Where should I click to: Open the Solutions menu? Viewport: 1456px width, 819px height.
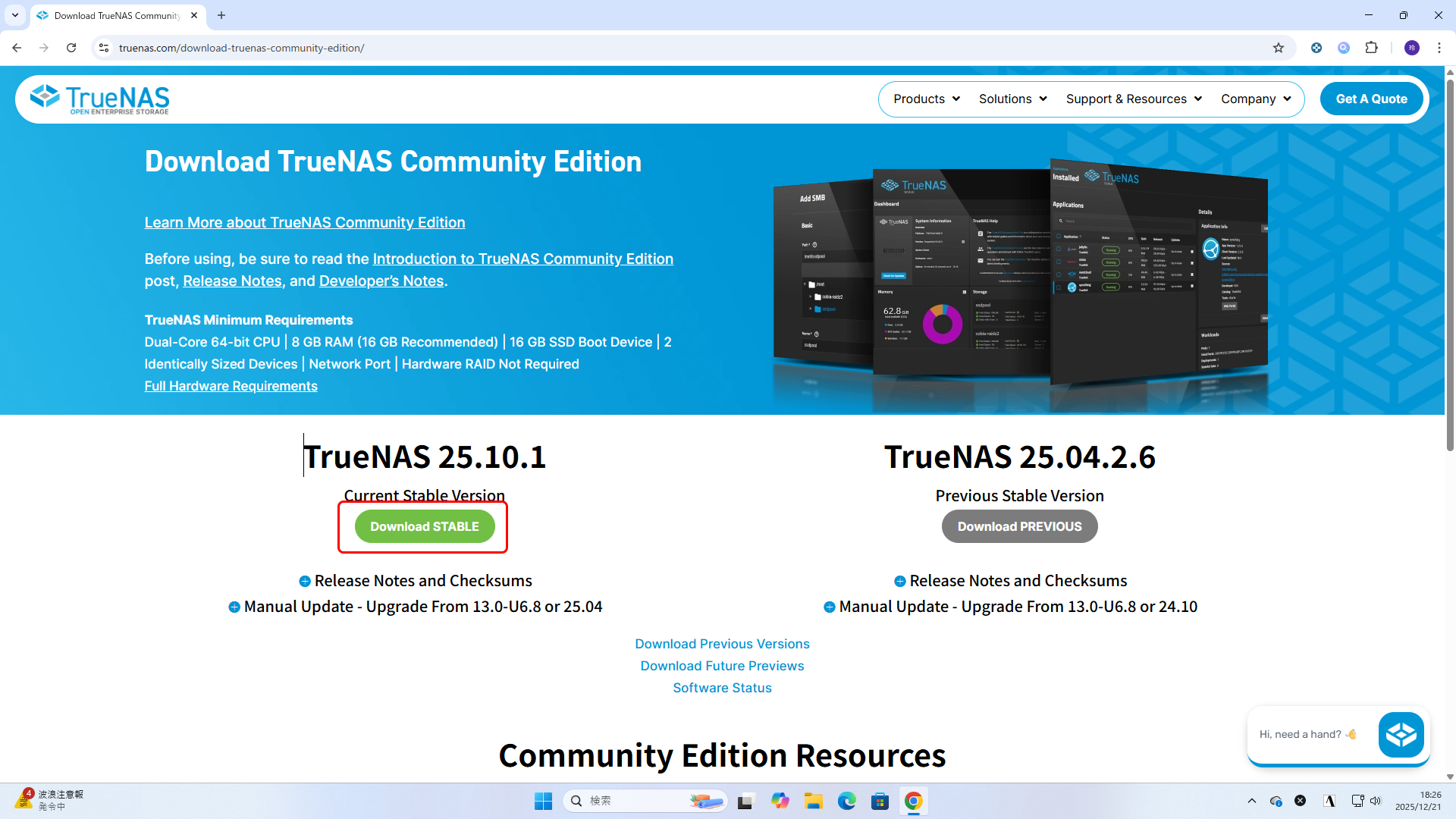[x=1012, y=99]
